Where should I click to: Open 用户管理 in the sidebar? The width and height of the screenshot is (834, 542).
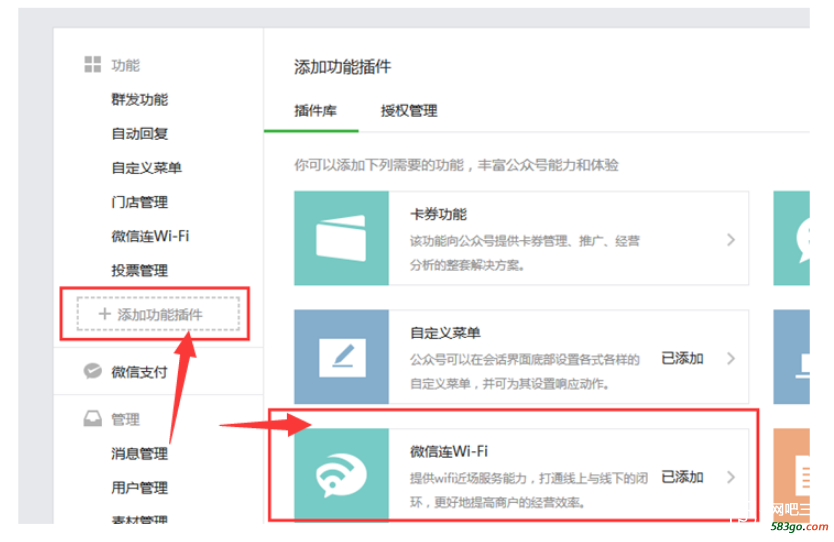(139, 487)
